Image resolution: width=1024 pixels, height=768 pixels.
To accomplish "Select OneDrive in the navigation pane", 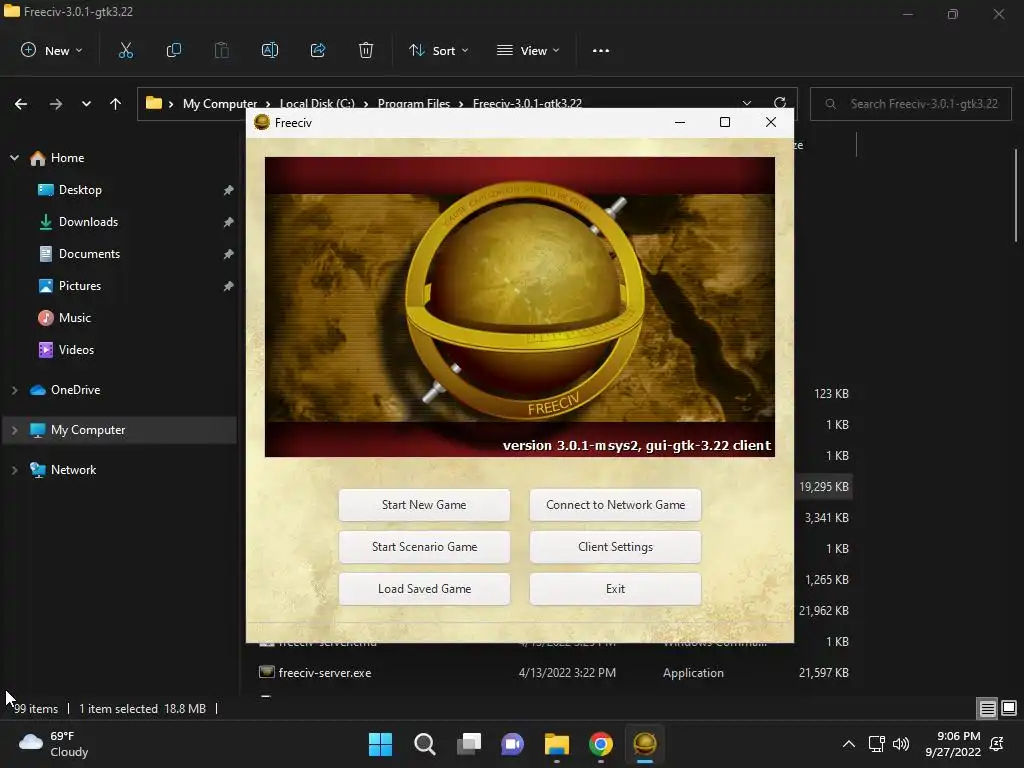I will (75, 390).
